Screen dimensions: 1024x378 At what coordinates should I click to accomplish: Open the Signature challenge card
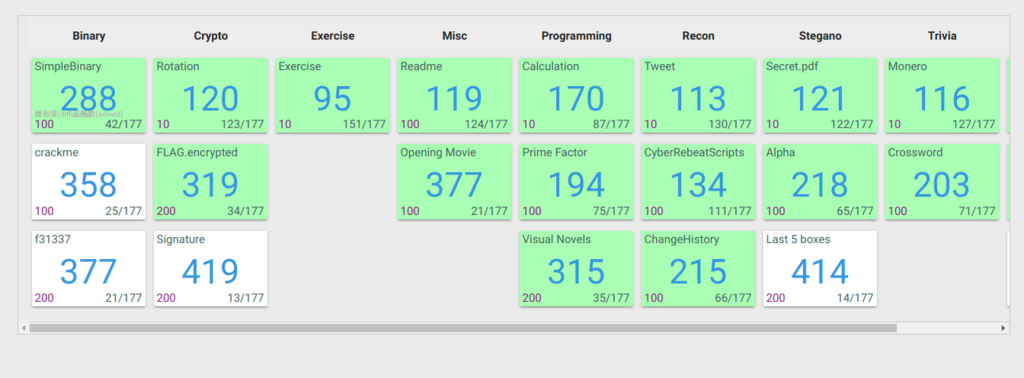click(211, 268)
